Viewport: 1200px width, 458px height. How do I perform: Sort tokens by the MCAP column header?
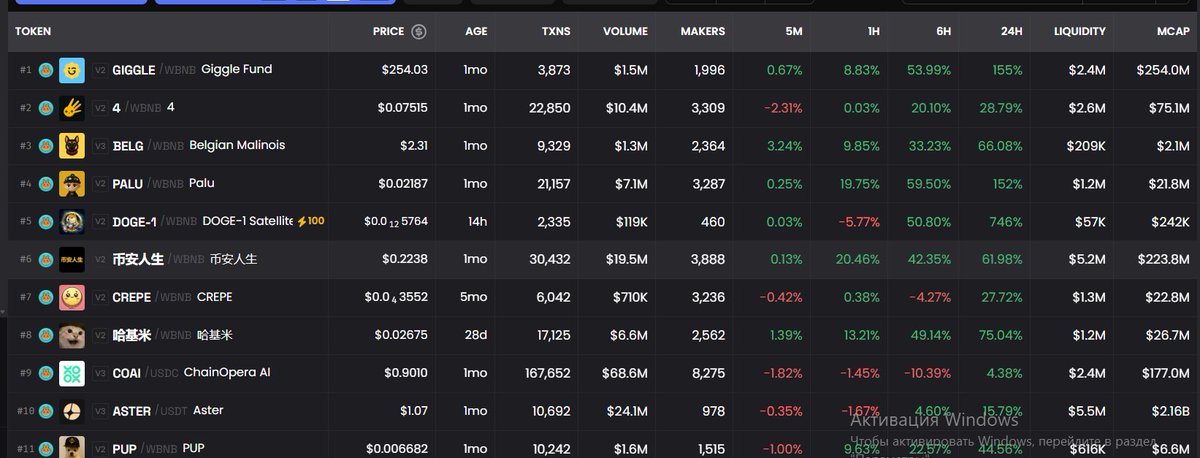[1173, 32]
